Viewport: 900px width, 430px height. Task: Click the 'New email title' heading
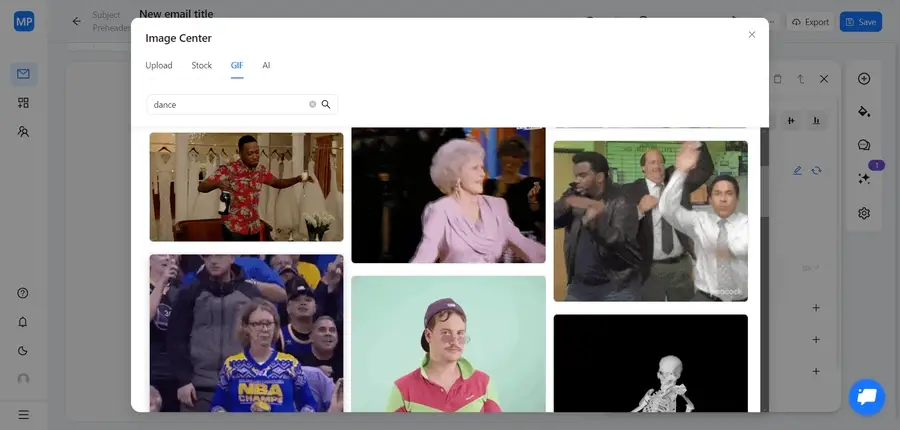click(176, 13)
